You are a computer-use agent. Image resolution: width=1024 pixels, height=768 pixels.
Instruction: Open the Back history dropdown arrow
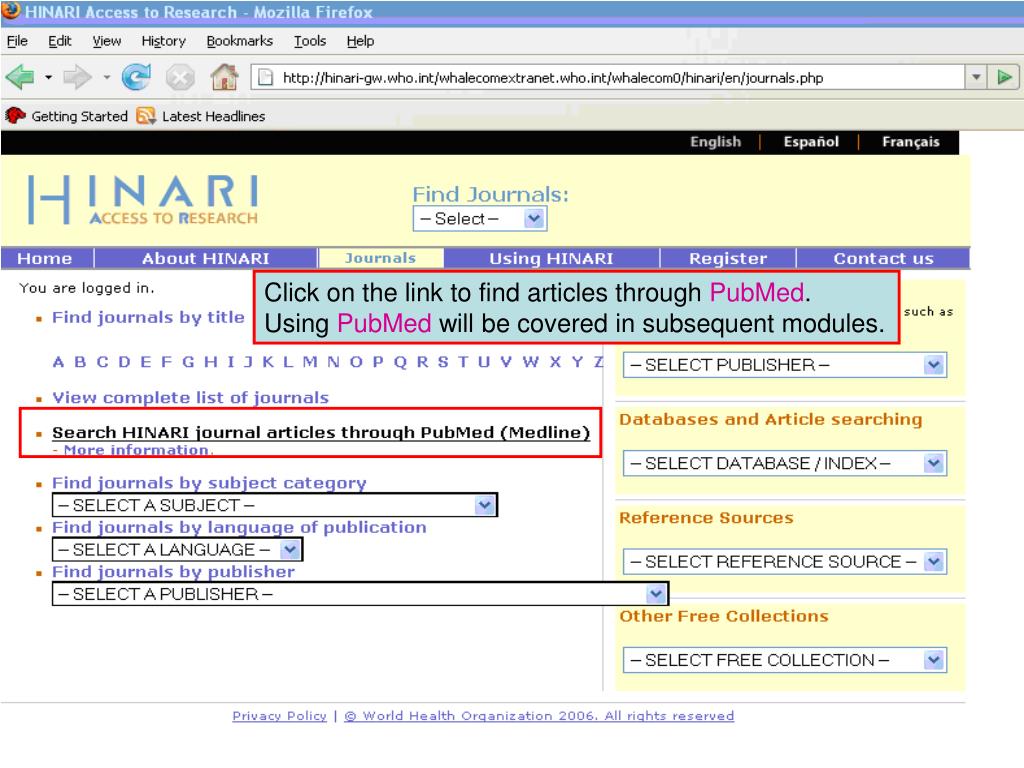pos(48,77)
